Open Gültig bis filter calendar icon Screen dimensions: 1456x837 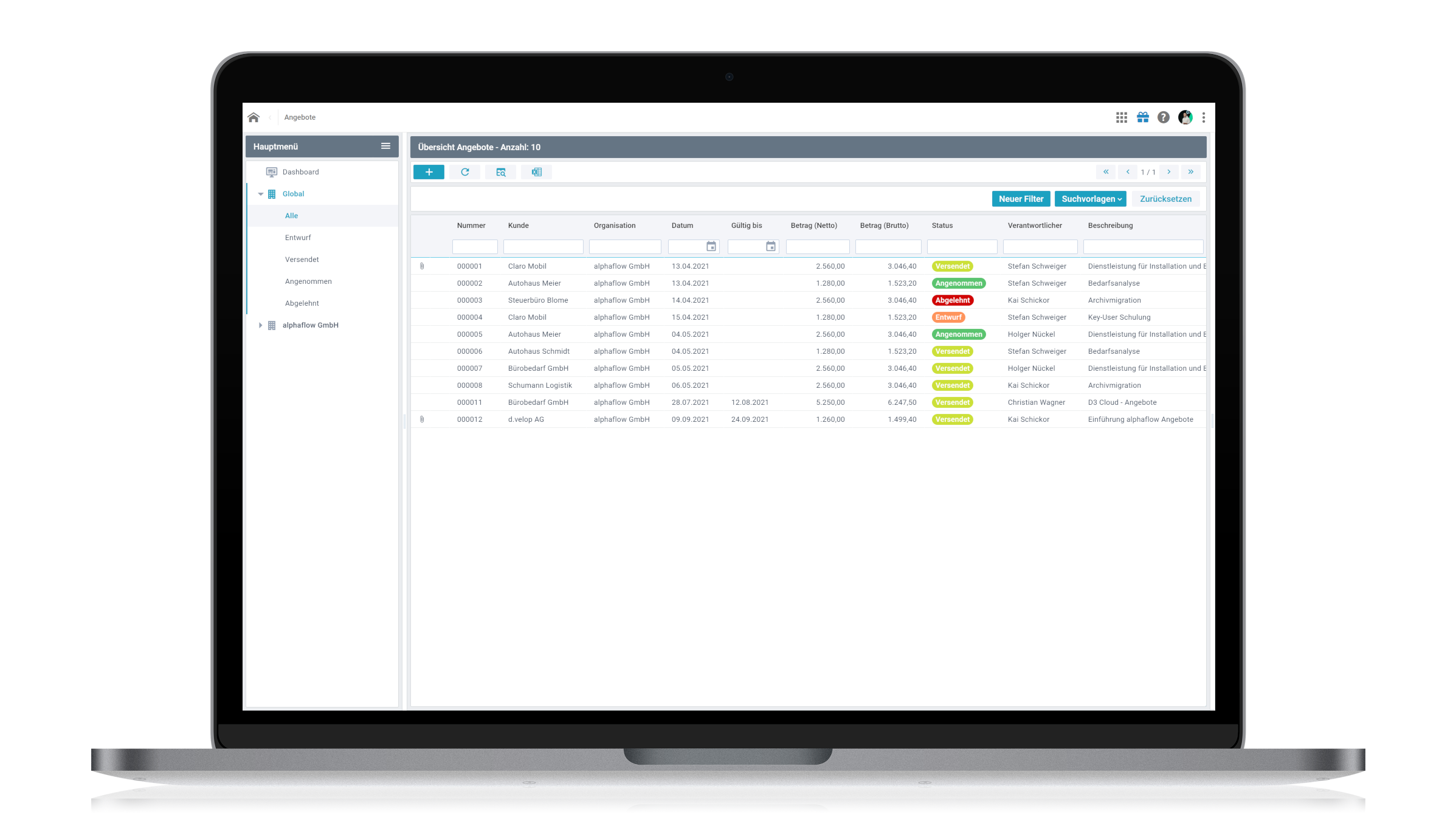pyautogui.click(x=771, y=246)
